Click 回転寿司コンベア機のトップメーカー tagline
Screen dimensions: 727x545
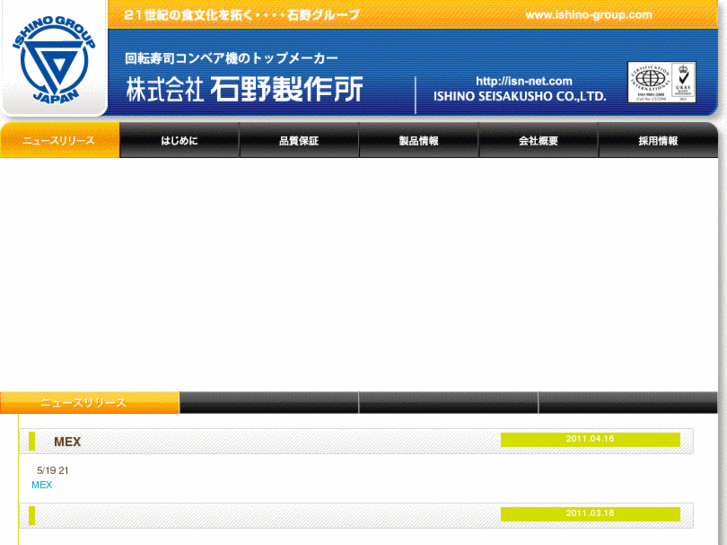coord(231,58)
